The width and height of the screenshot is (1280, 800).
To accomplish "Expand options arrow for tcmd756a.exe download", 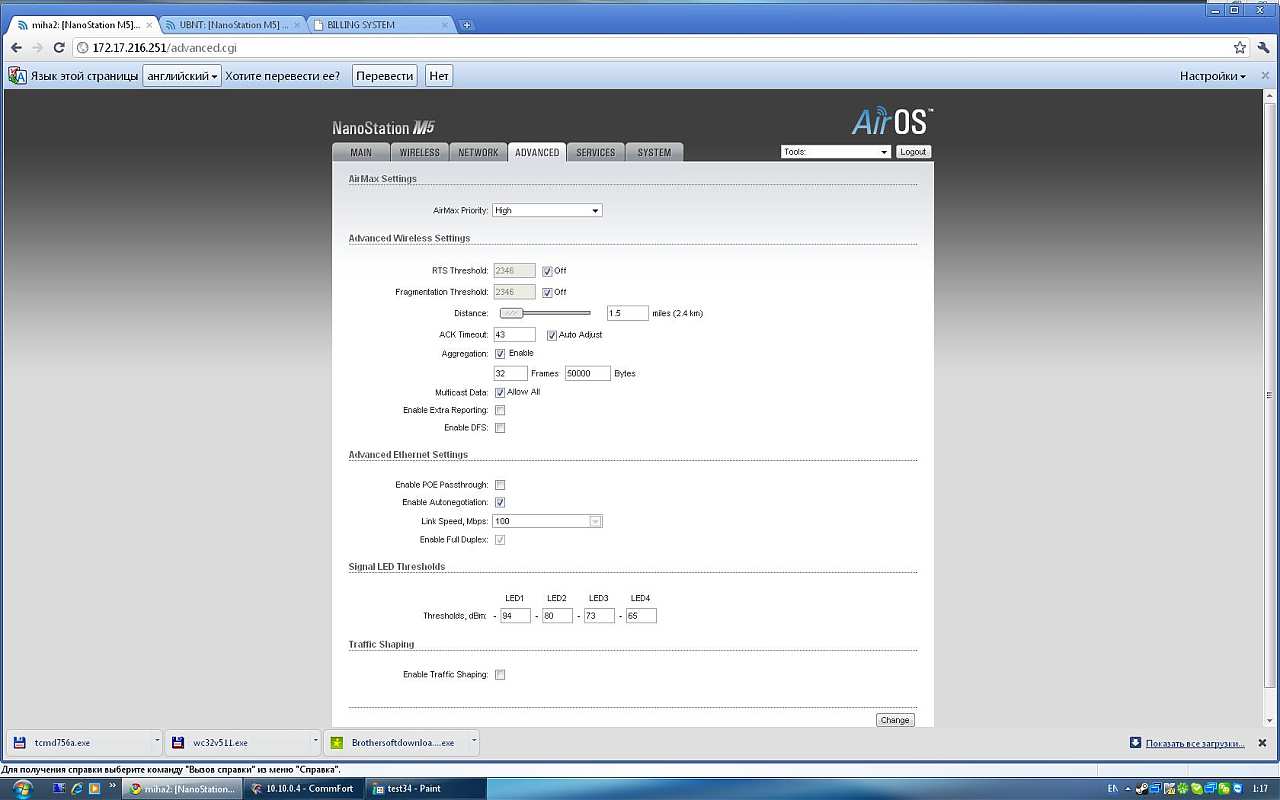I will [157, 743].
